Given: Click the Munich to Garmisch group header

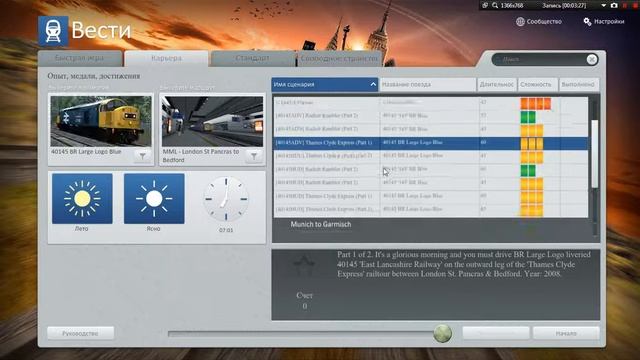Looking at the screenshot, I should point(321,224).
